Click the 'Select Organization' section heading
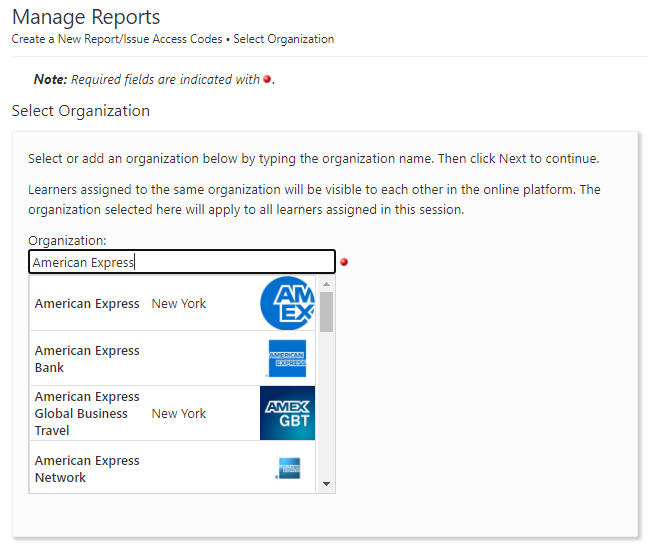This screenshot has height=546, width=648. click(x=81, y=111)
